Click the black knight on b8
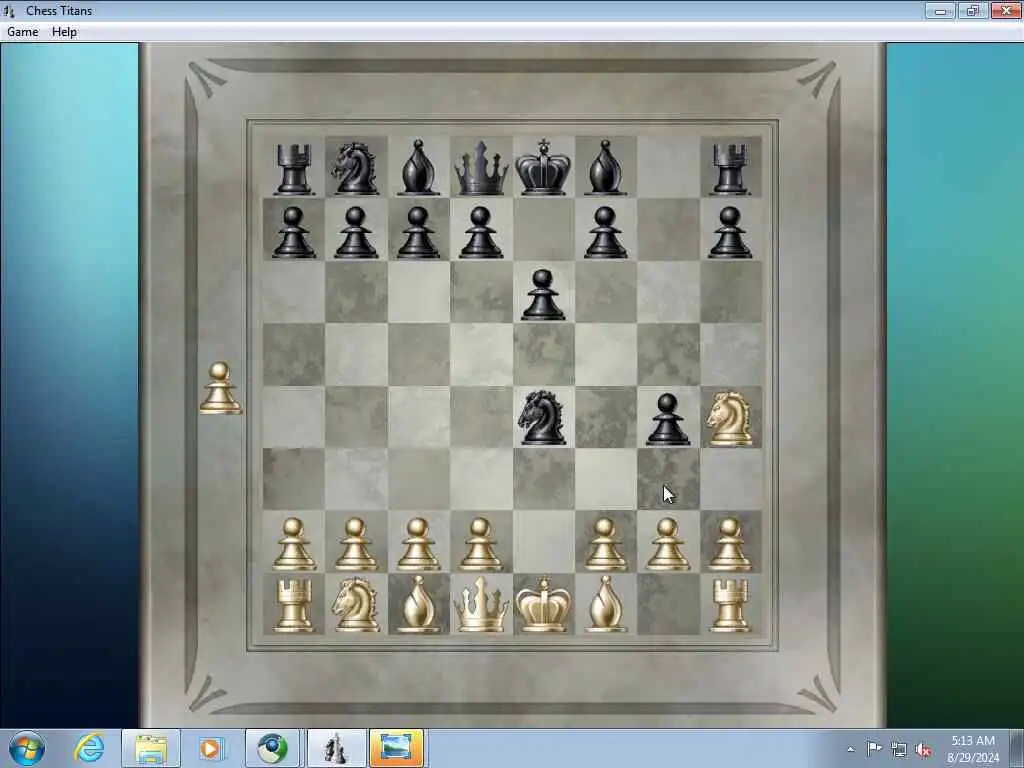 [355, 168]
